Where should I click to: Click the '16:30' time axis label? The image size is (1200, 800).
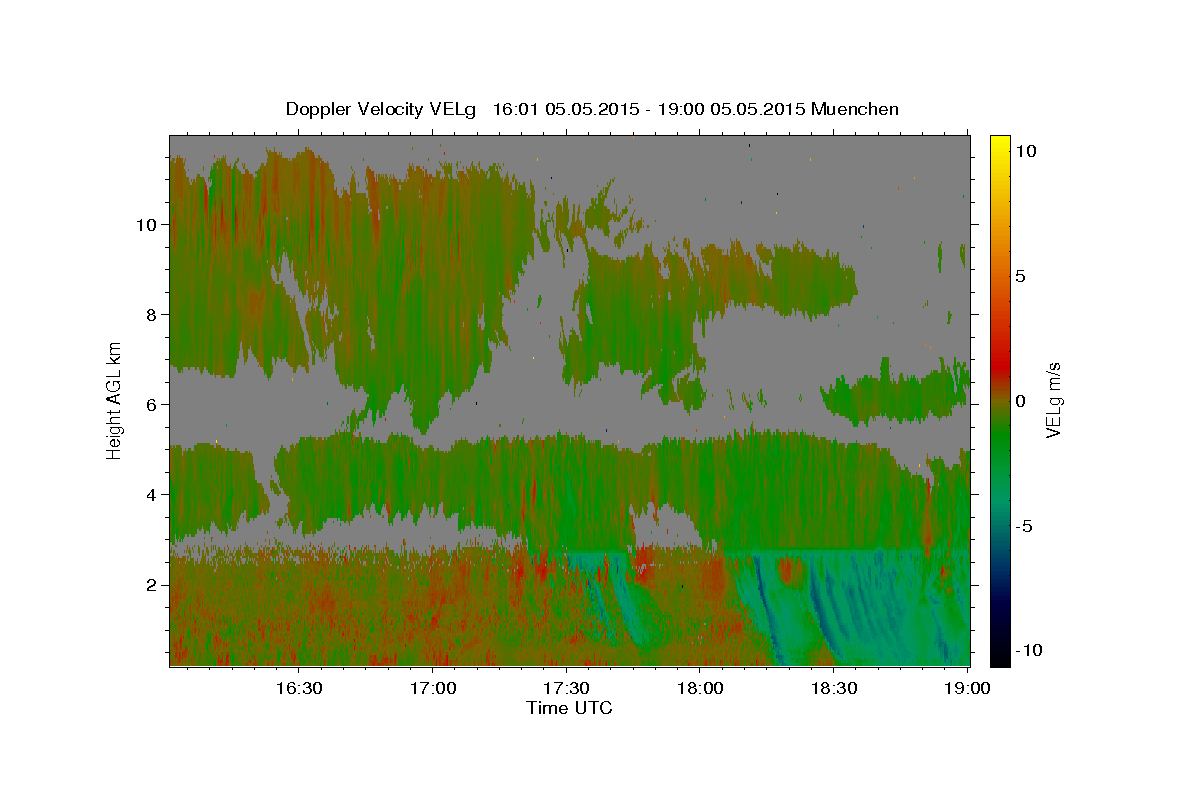pos(298,688)
